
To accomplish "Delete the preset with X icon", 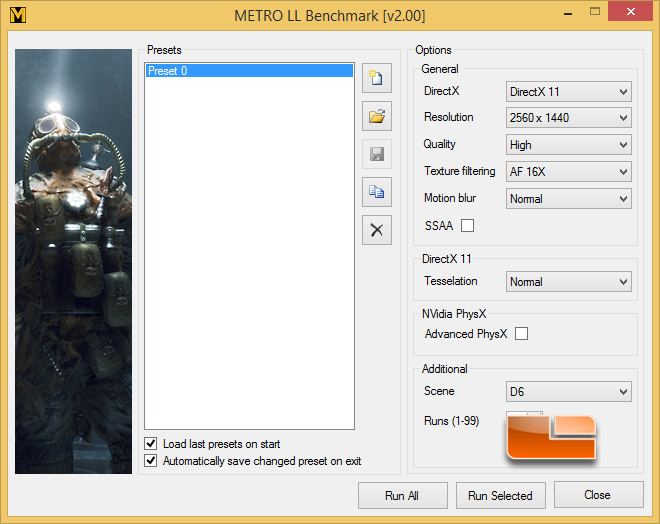I will (377, 230).
